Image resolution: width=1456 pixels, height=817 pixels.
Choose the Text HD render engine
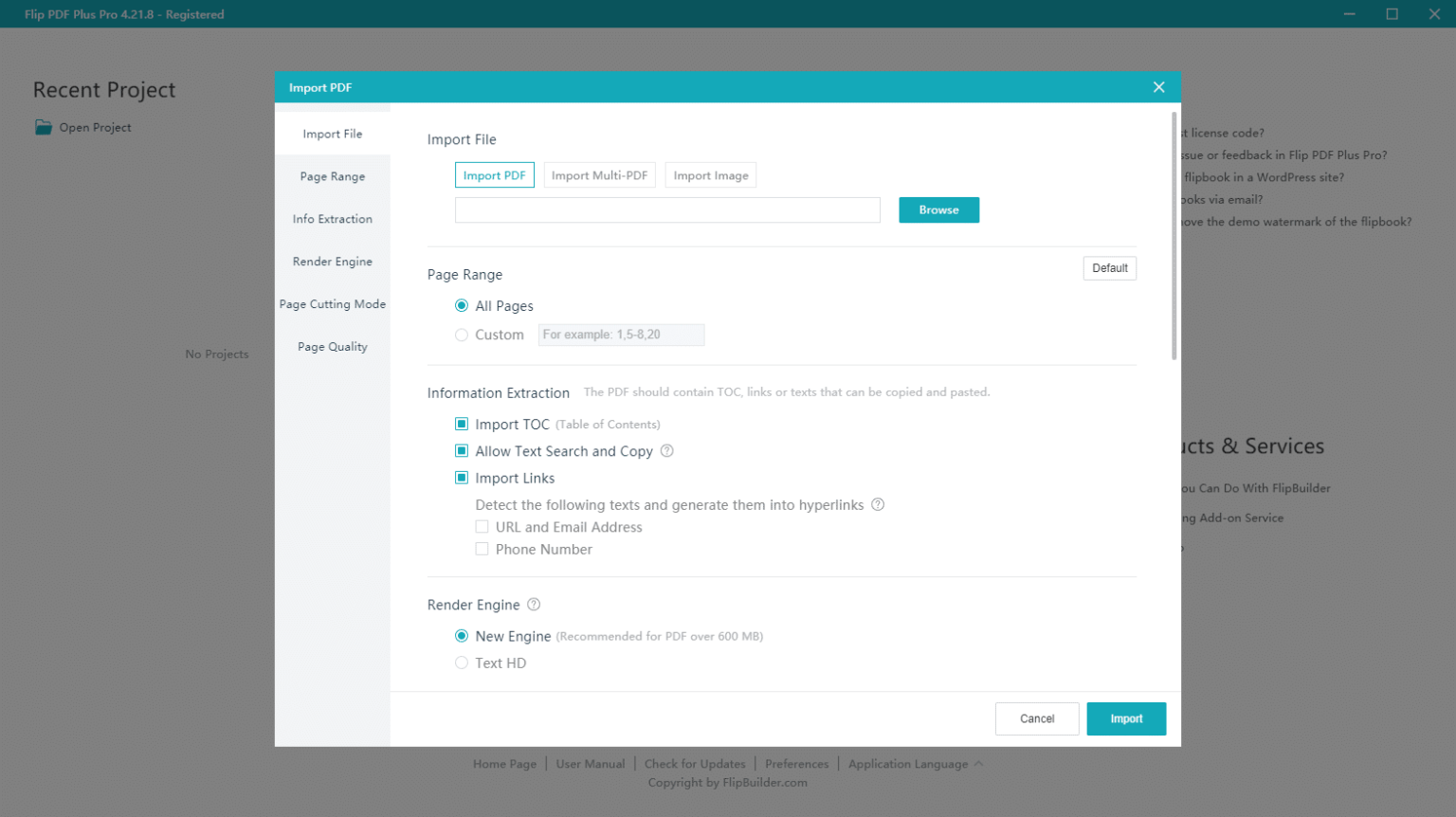(x=462, y=663)
